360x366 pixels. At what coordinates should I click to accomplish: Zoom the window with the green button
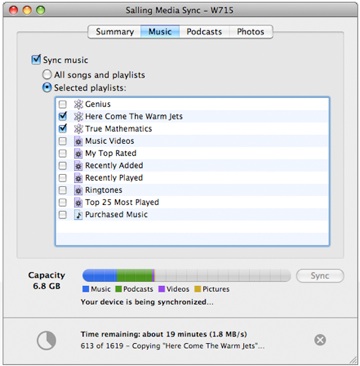click(40, 10)
